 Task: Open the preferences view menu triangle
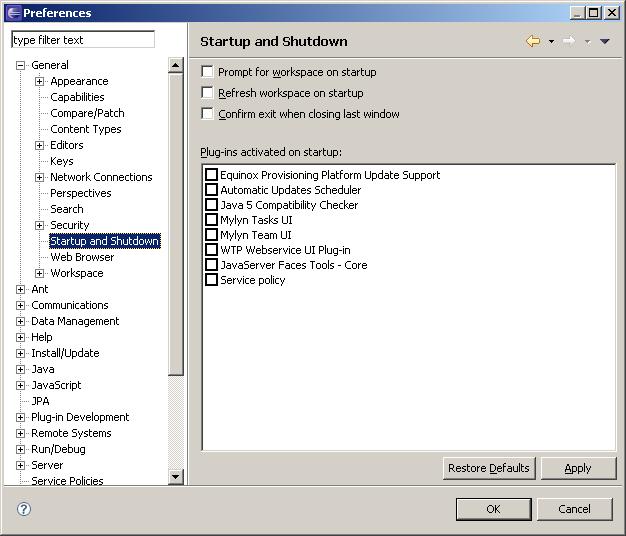coord(604,42)
